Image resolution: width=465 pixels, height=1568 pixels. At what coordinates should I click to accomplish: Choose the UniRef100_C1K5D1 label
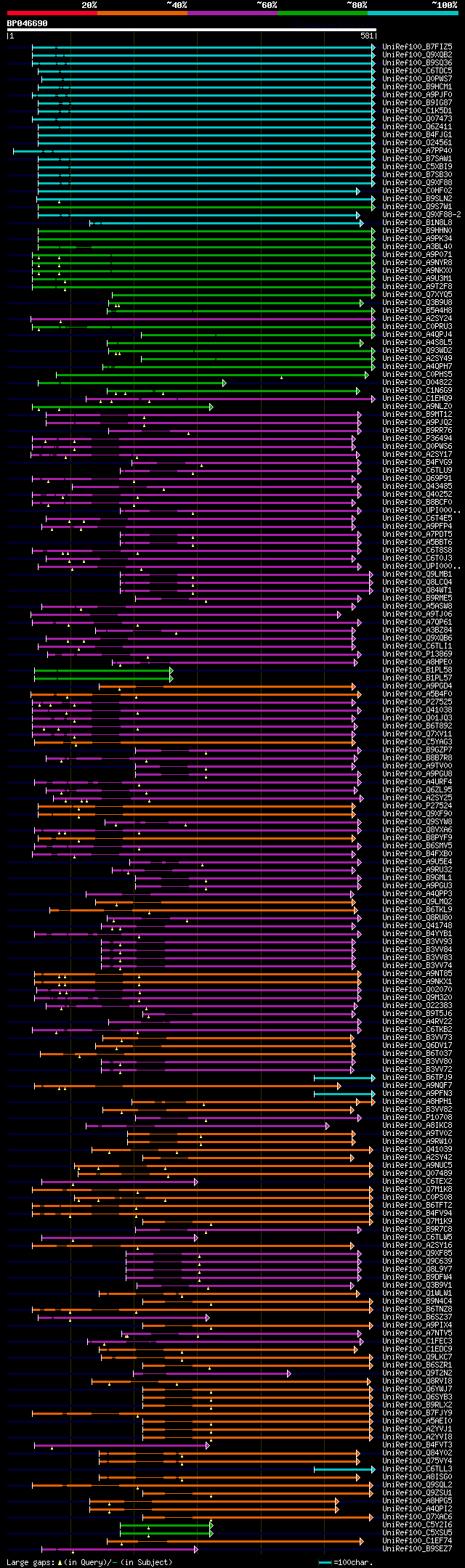point(417,110)
